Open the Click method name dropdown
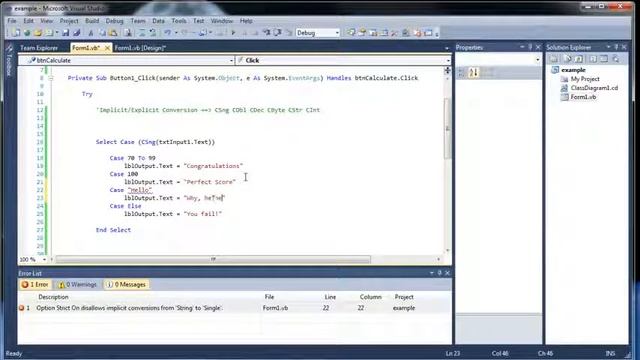The width and height of the screenshot is (640, 360). coord(448,60)
